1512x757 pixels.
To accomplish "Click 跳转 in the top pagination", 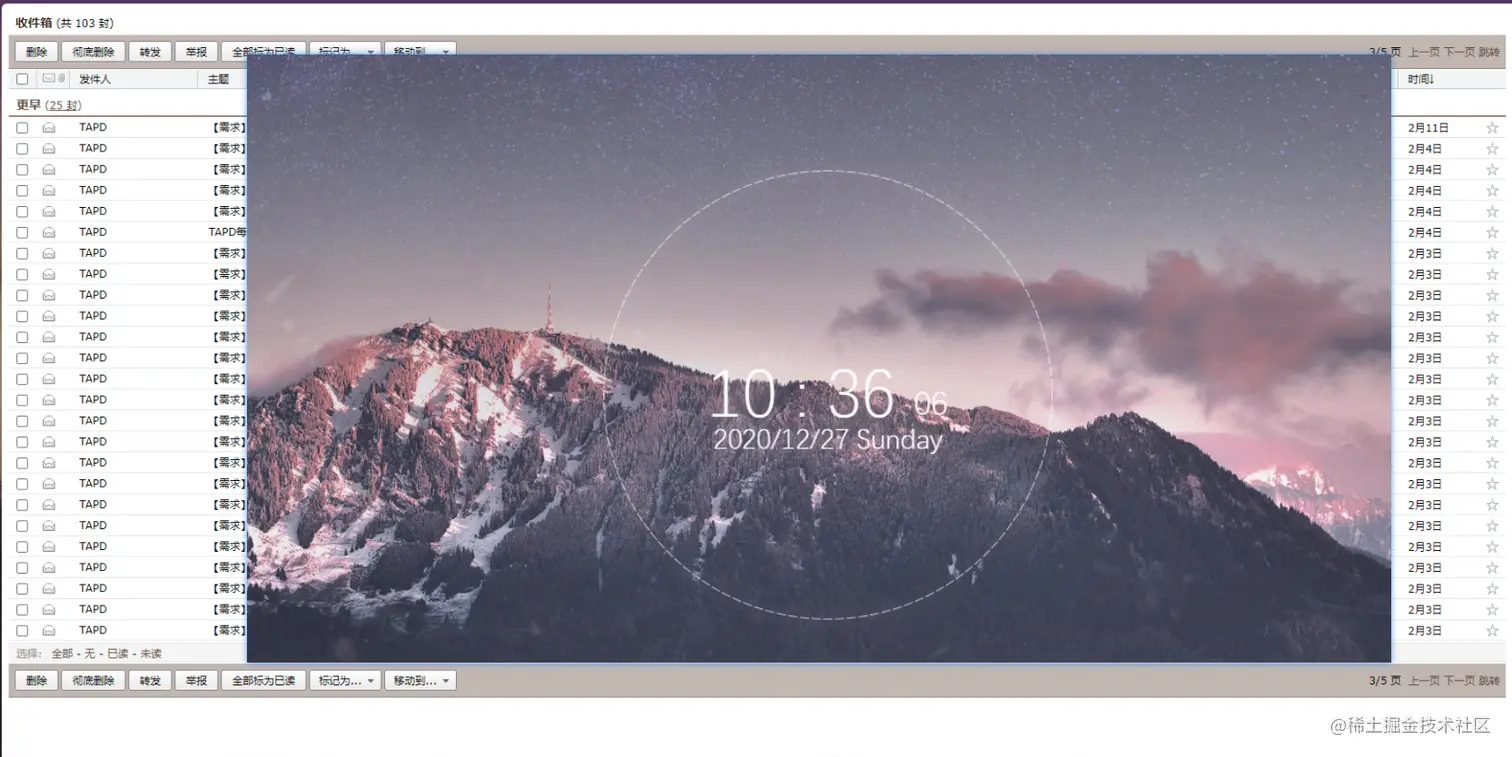I will [1489, 52].
